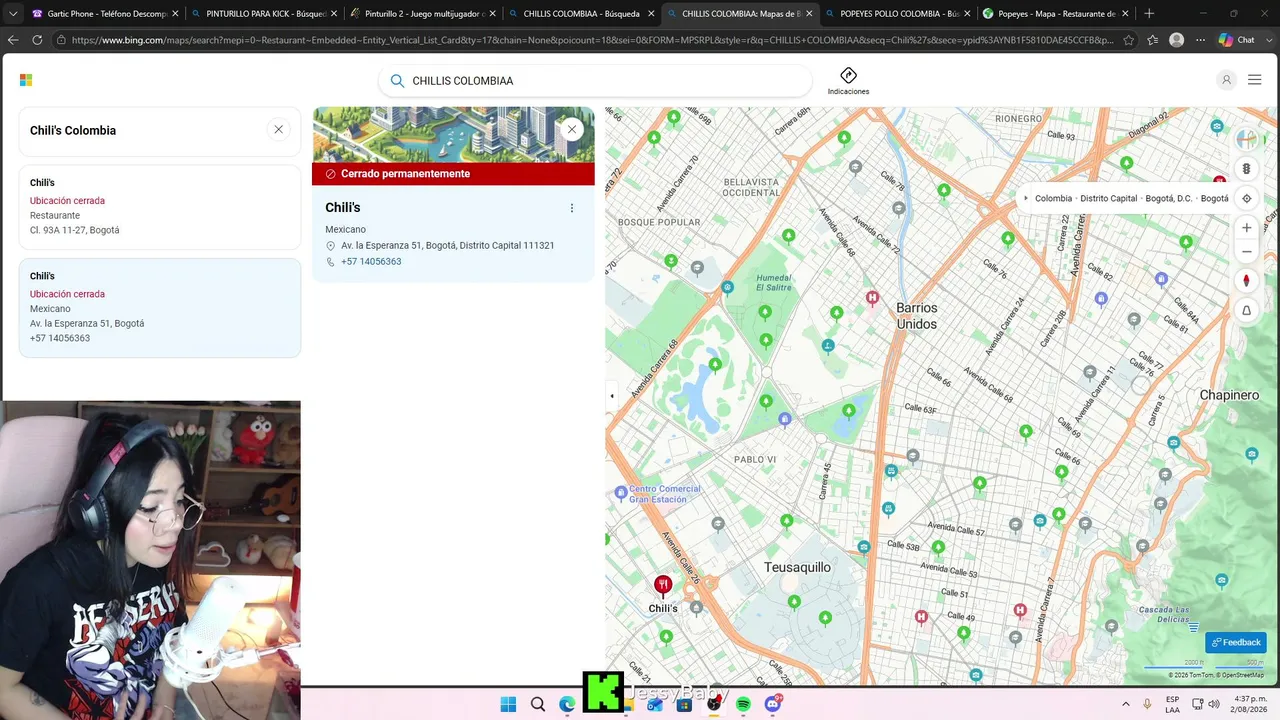Close the Chili's detail card
Viewport: 1280px width, 720px height.
[x=572, y=129]
